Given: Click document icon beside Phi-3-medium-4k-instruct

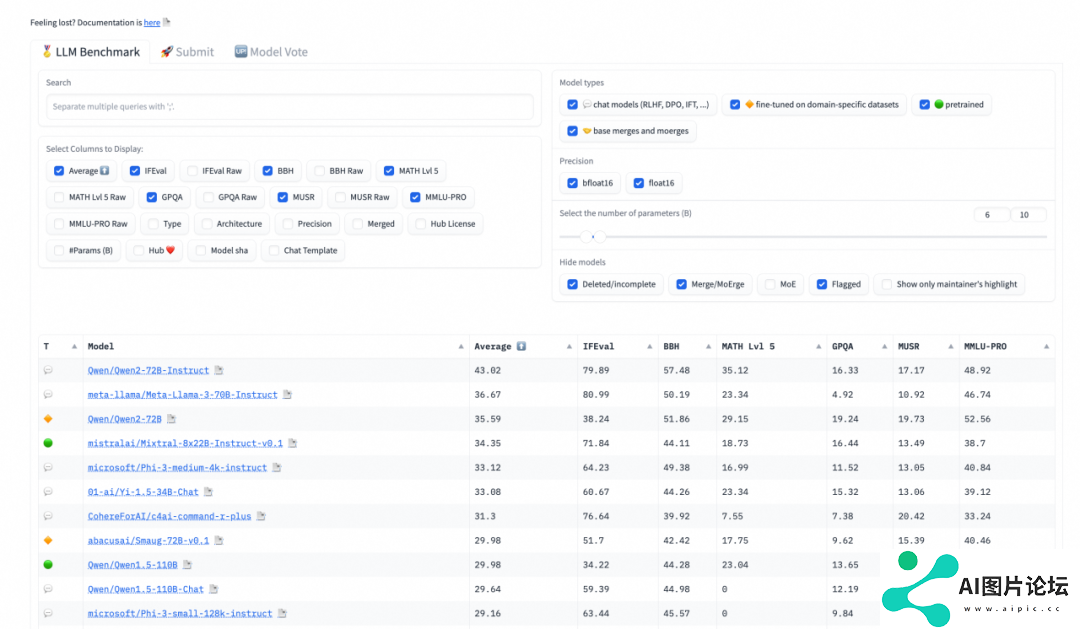Looking at the screenshot, I should tap(277, 468).
